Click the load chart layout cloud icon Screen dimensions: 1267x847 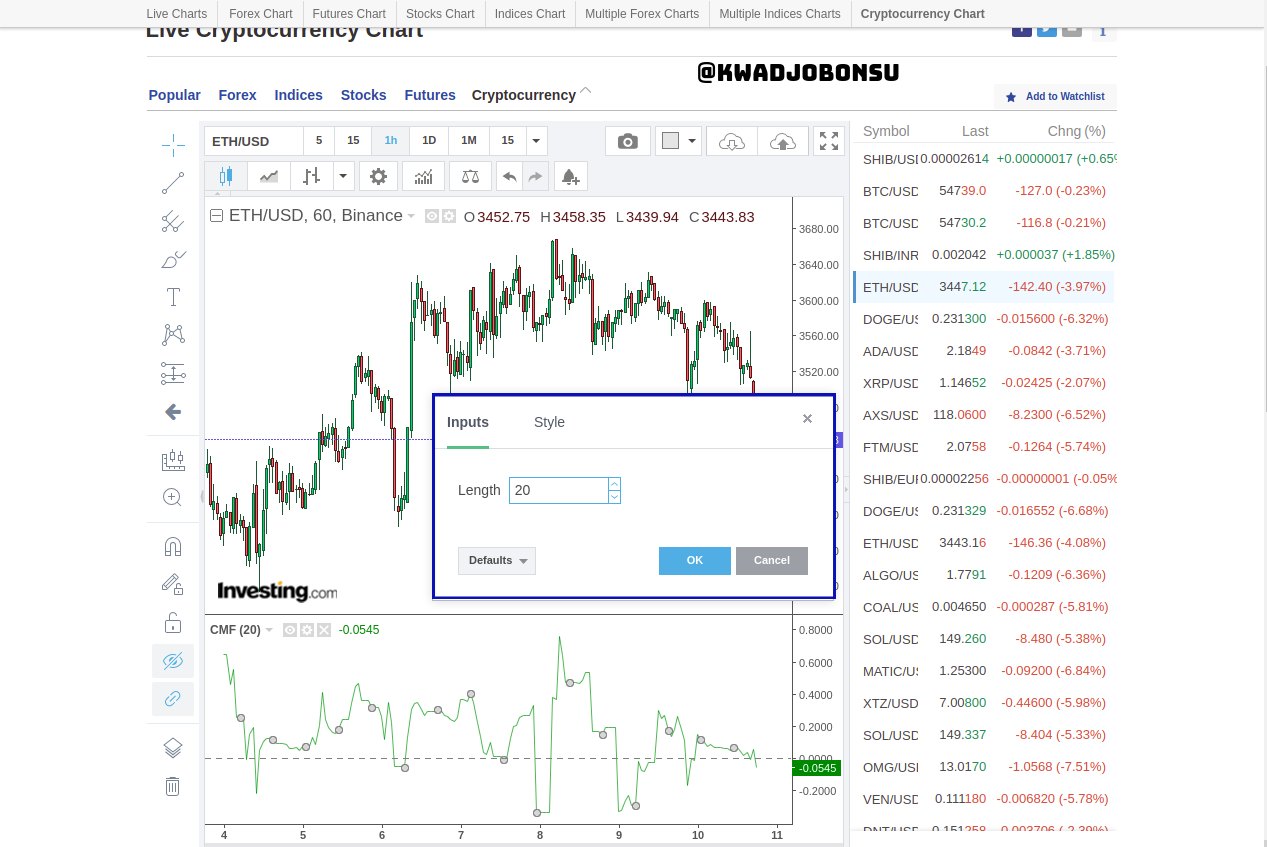click(x=732, y=141)
